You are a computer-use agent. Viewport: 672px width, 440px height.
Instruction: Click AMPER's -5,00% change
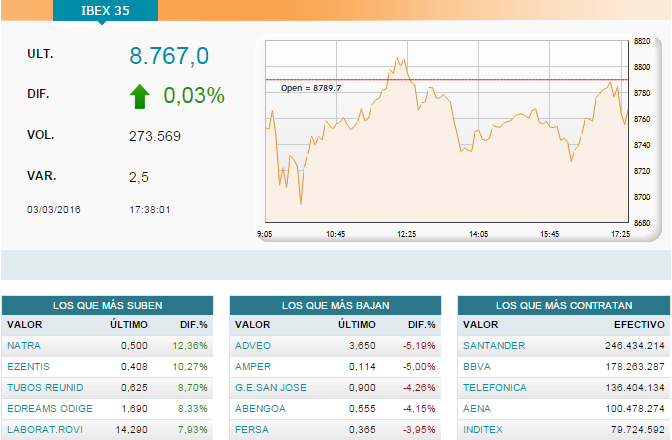tap(419, 366)
